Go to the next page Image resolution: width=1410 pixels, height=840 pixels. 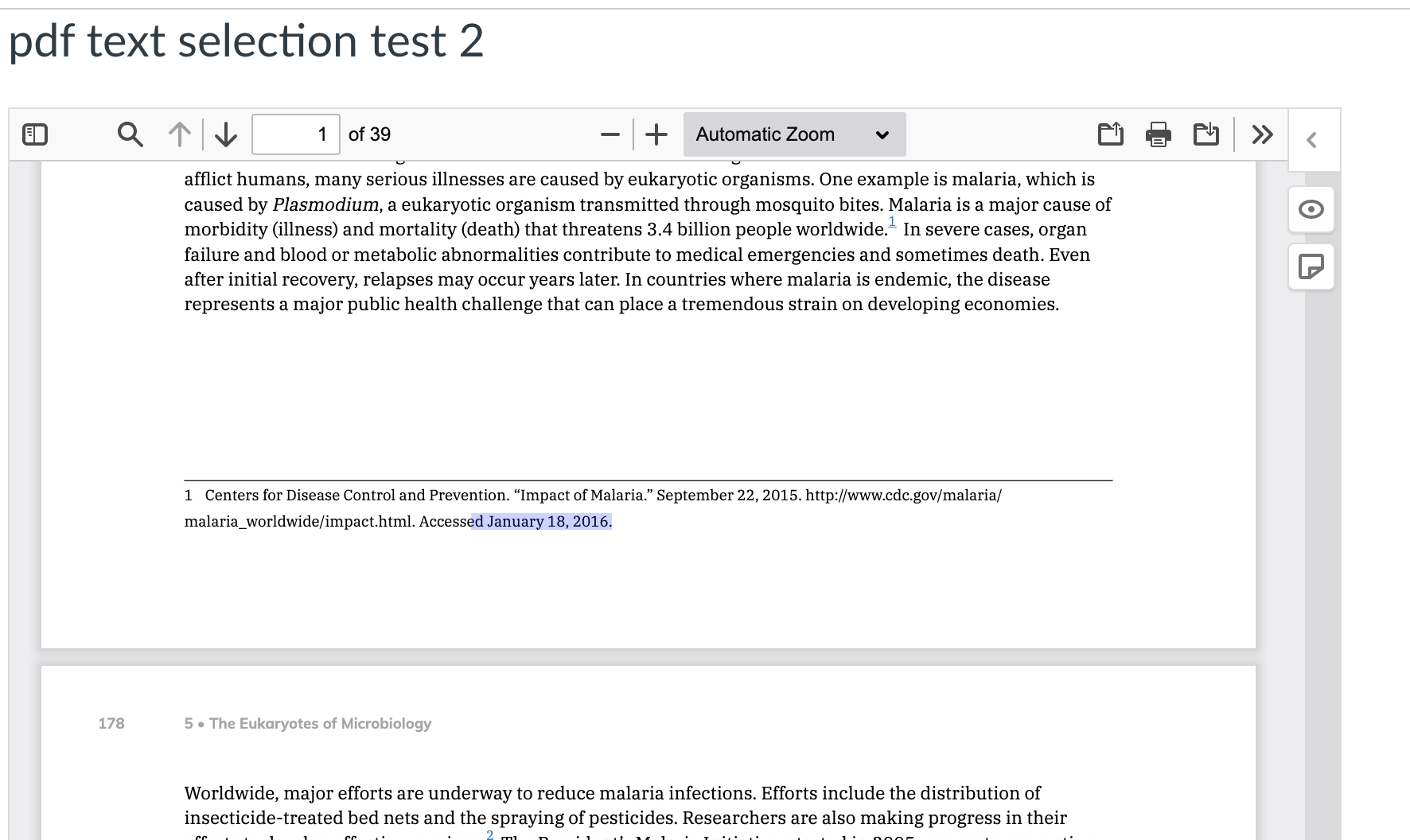pyautogui.click(x=225, y=134)
